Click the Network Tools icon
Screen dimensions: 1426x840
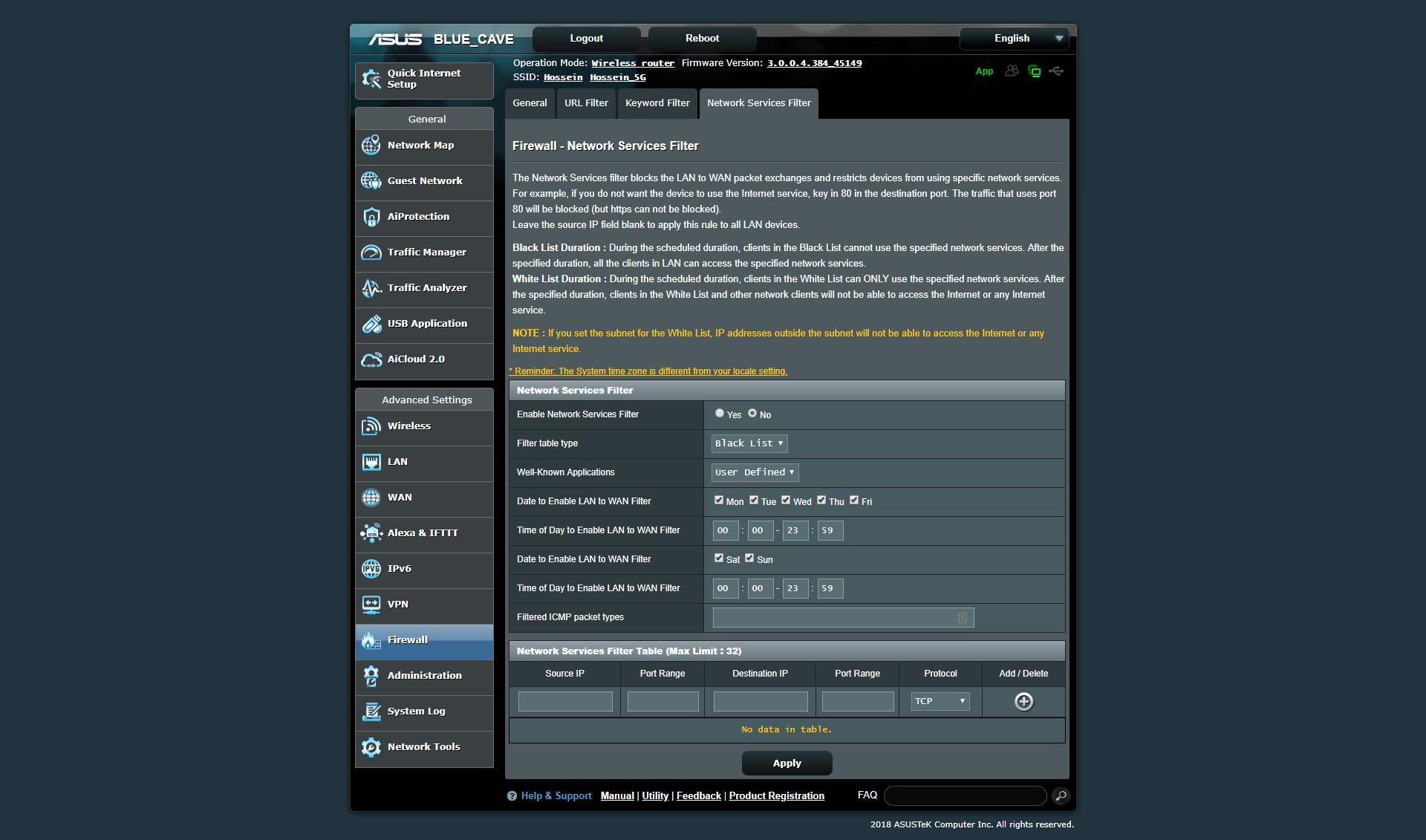(x=371, y=747)
